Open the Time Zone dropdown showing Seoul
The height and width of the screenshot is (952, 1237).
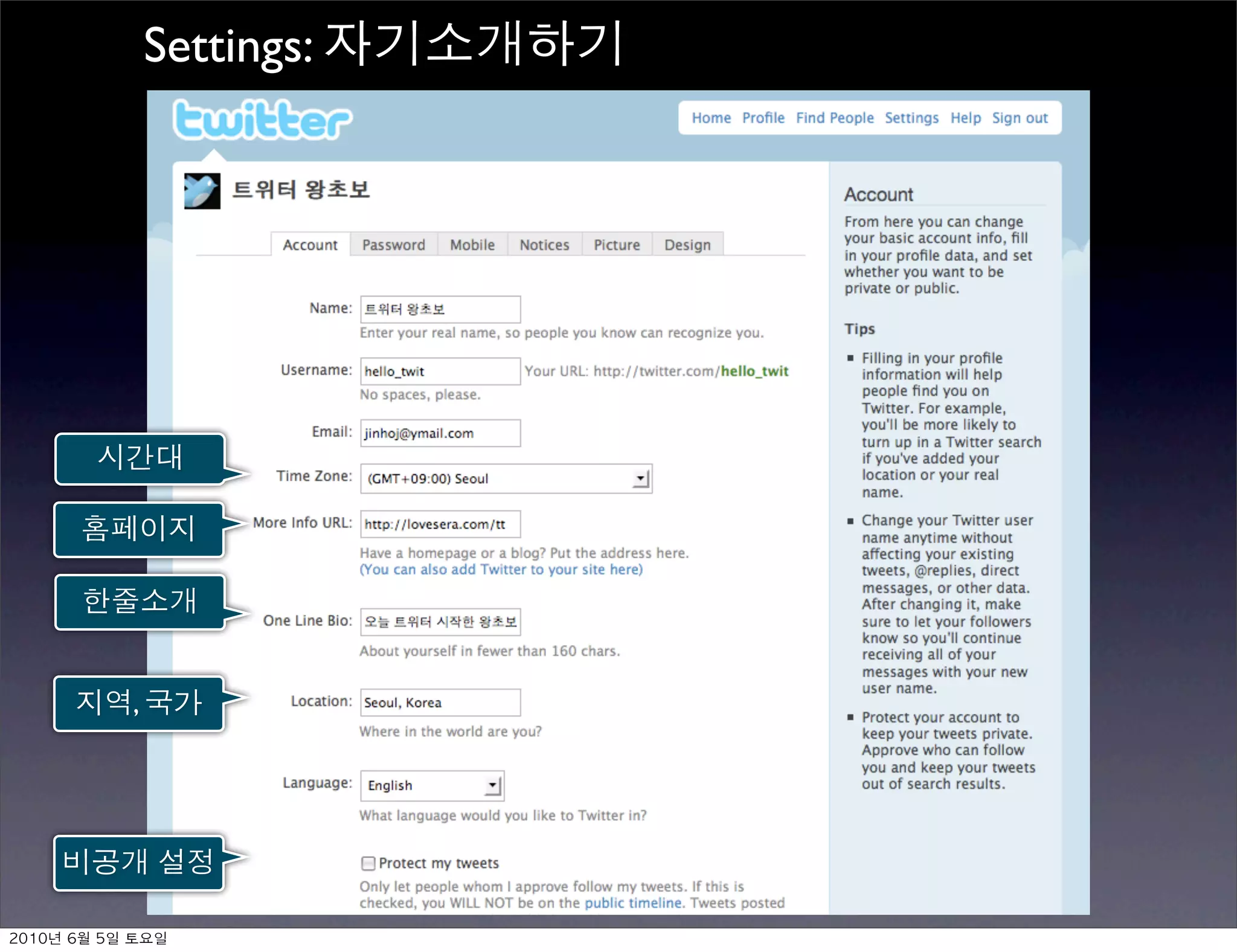pos(506,478)
